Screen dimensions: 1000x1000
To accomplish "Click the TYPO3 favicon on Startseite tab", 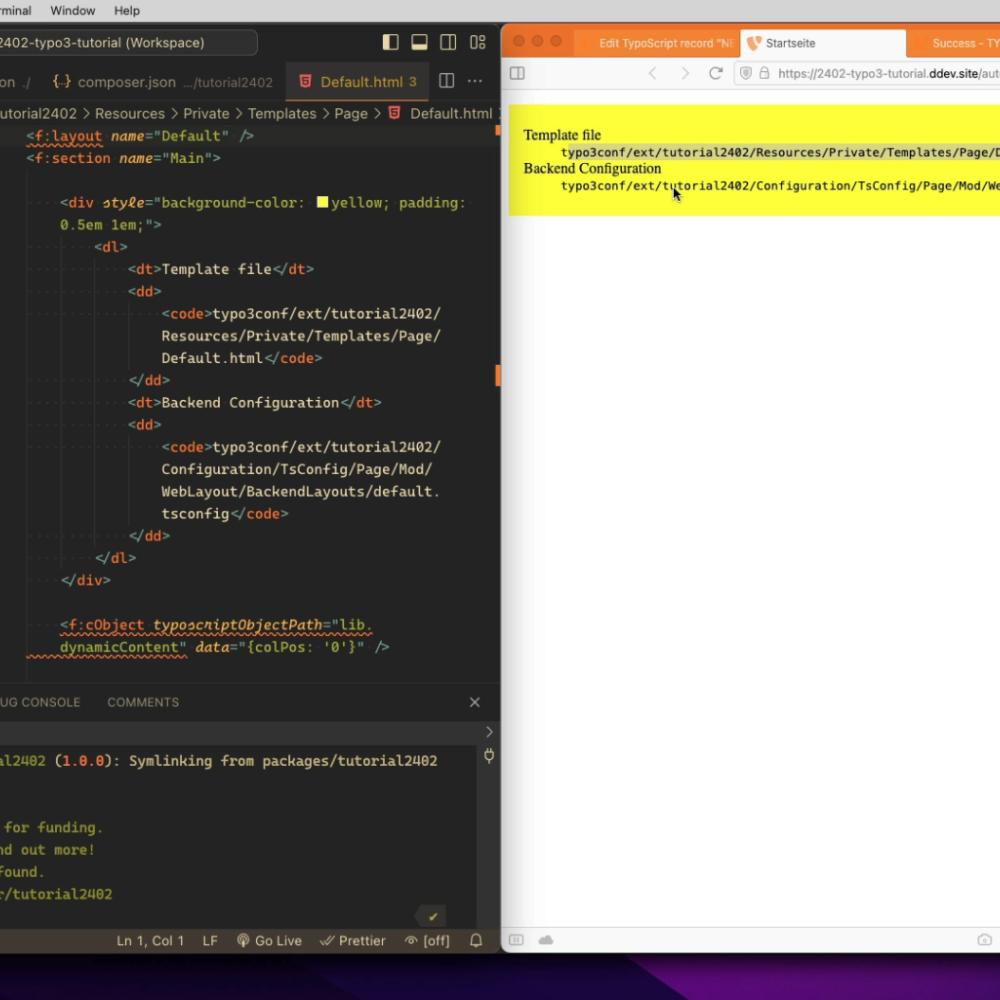I will click(754, 43).
